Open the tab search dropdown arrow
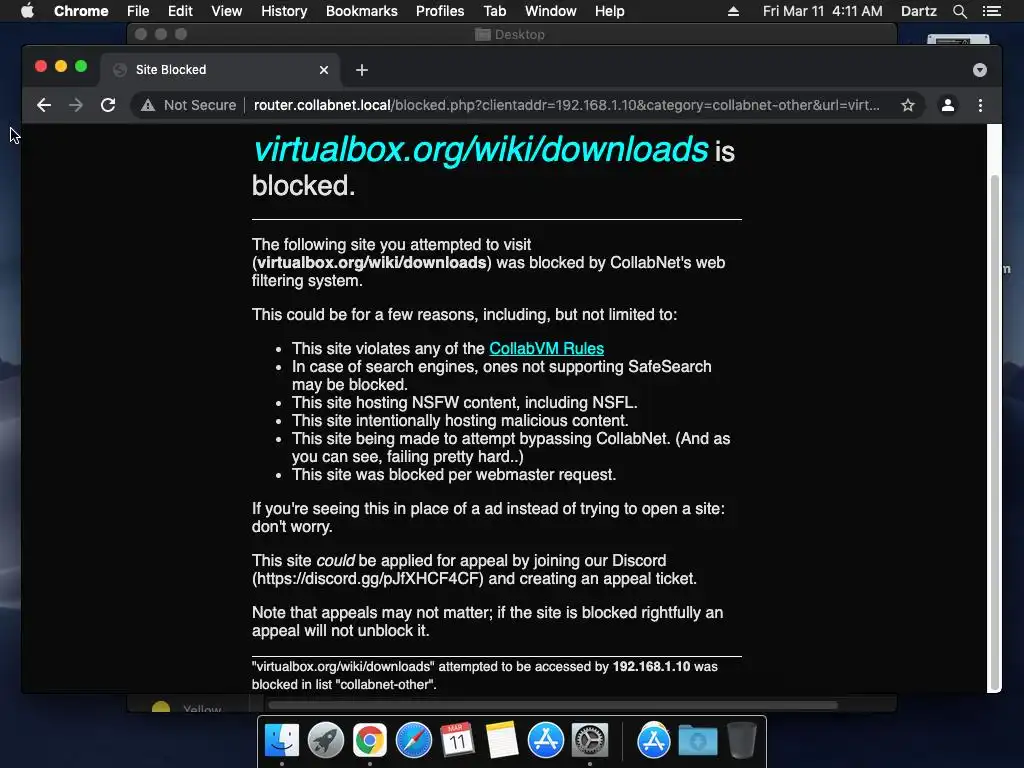Viewport: 1024px width, 768px height. pos(980,70)
